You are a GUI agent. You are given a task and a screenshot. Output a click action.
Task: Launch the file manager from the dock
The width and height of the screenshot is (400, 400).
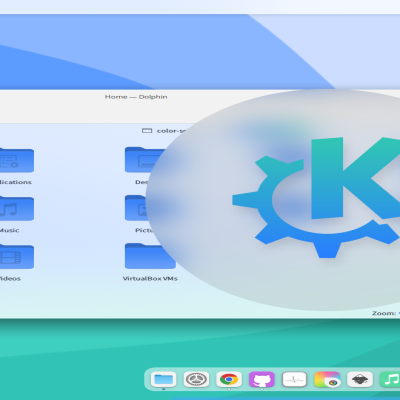tap(163, 379)
